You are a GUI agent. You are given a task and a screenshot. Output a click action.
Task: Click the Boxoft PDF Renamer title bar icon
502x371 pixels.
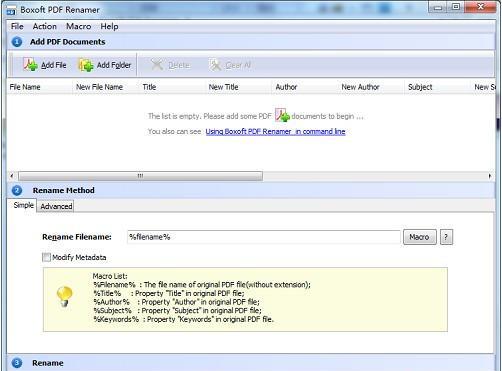point(11,10)
